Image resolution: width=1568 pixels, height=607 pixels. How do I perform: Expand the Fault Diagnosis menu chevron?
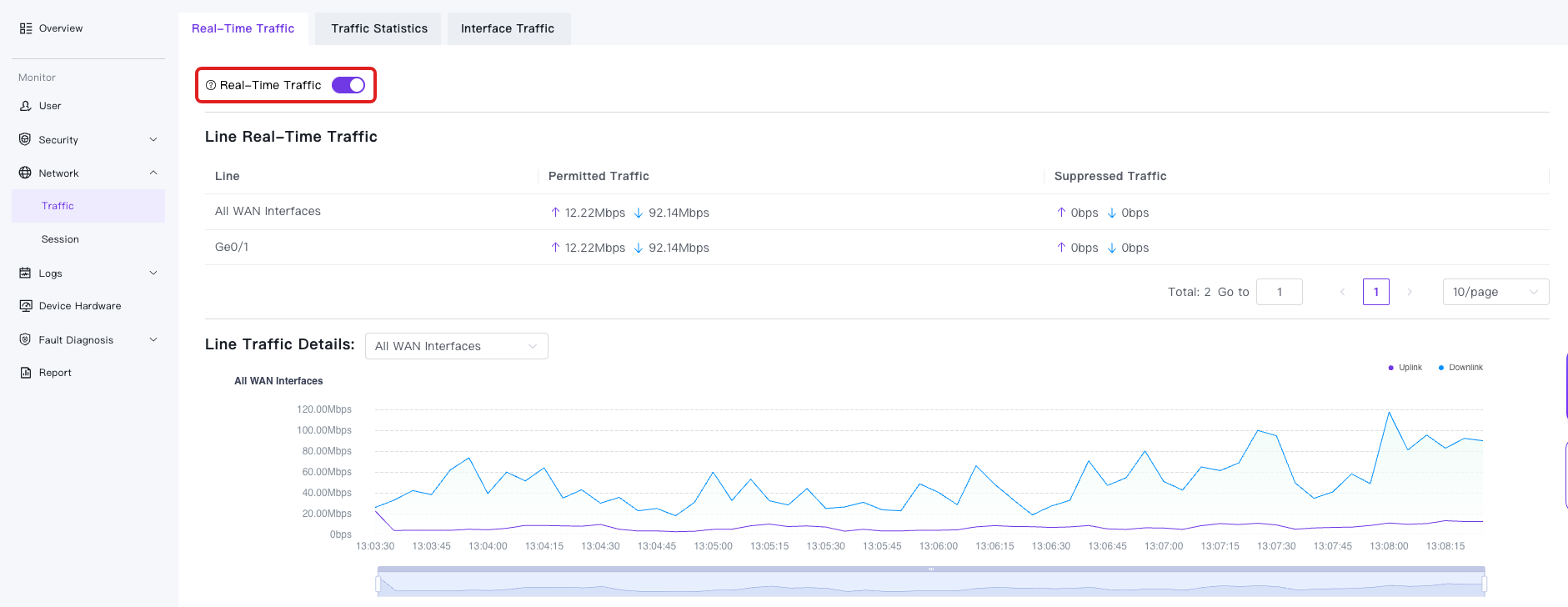coord(153,339)
